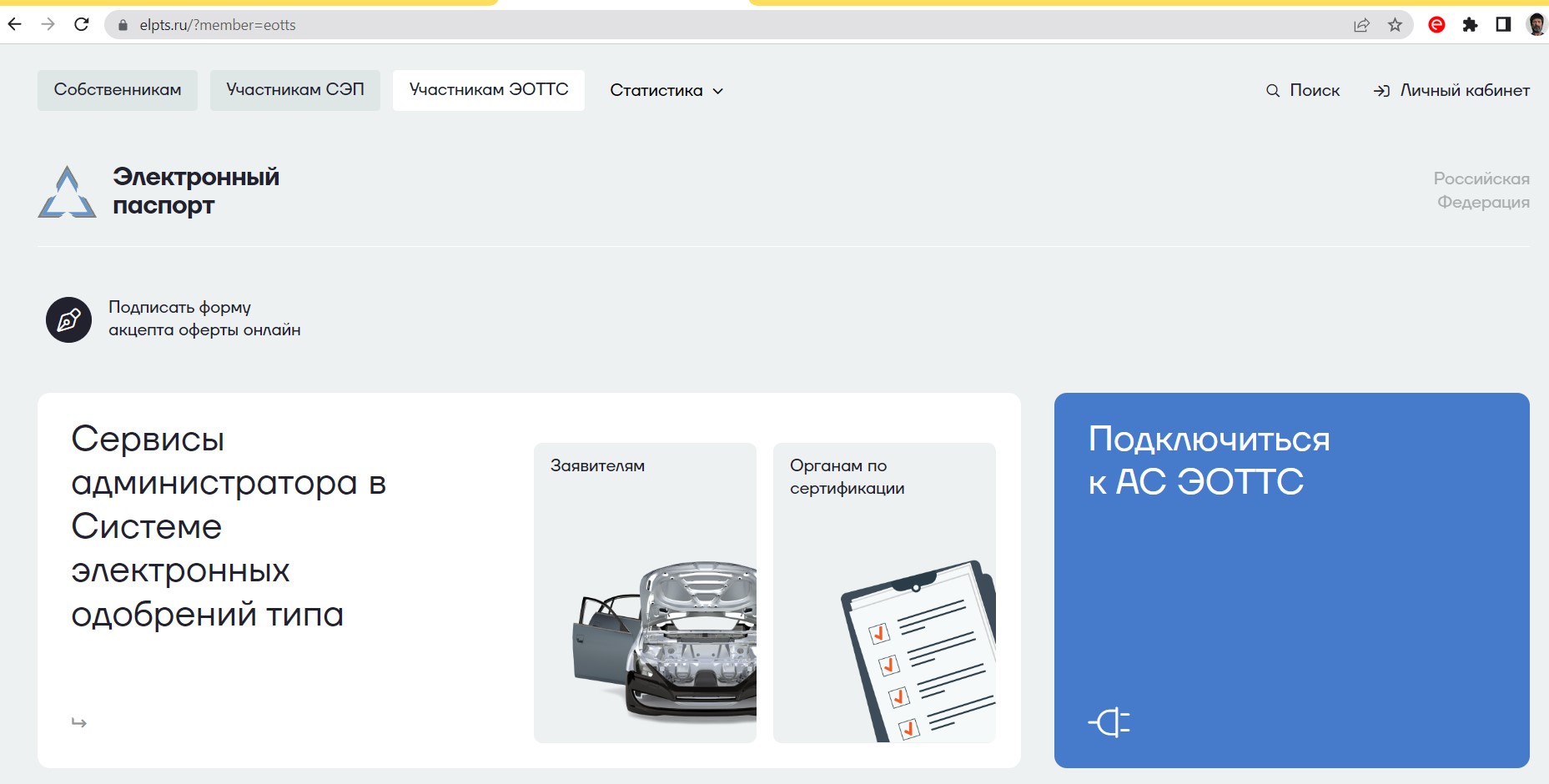Screen dimensions: 1549x784
Task: Click the pen signature round icon
Action: point(68,319)
